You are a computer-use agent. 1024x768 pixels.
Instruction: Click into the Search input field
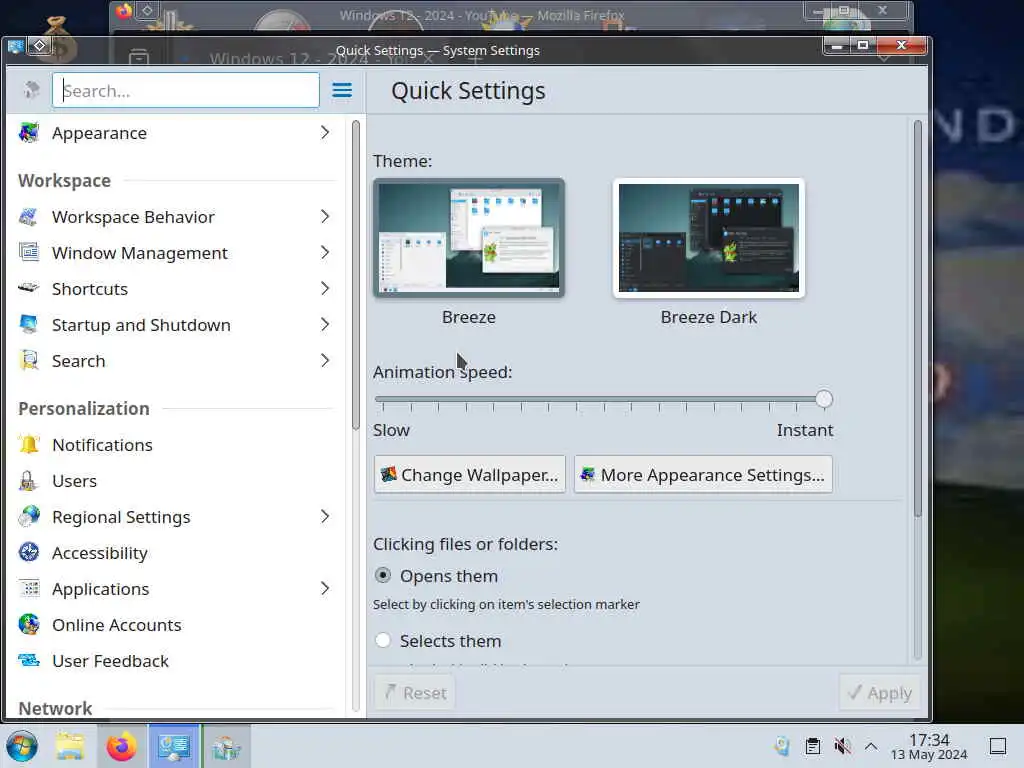[x=185, y=90]
